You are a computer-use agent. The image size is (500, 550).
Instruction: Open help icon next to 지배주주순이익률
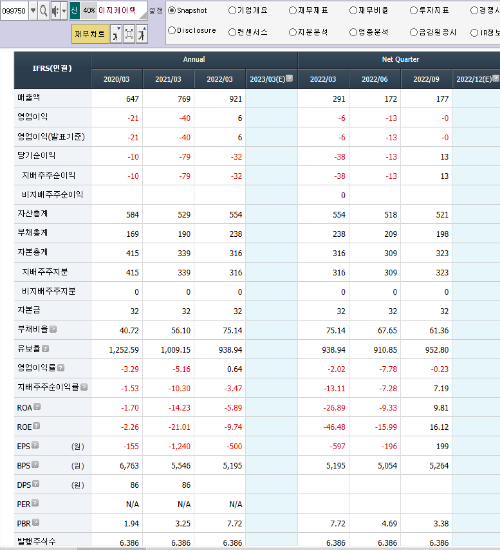click(84, 387)
